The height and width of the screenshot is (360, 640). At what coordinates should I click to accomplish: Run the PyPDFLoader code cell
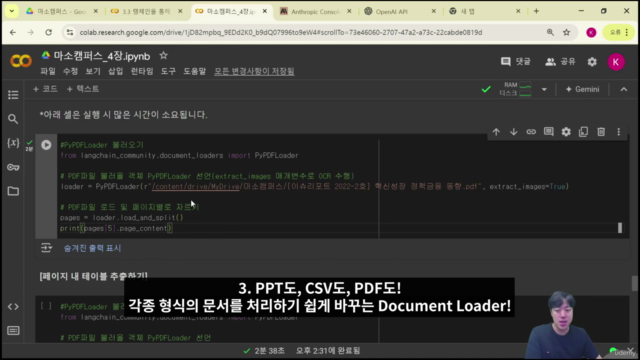[x=46, y=145]
